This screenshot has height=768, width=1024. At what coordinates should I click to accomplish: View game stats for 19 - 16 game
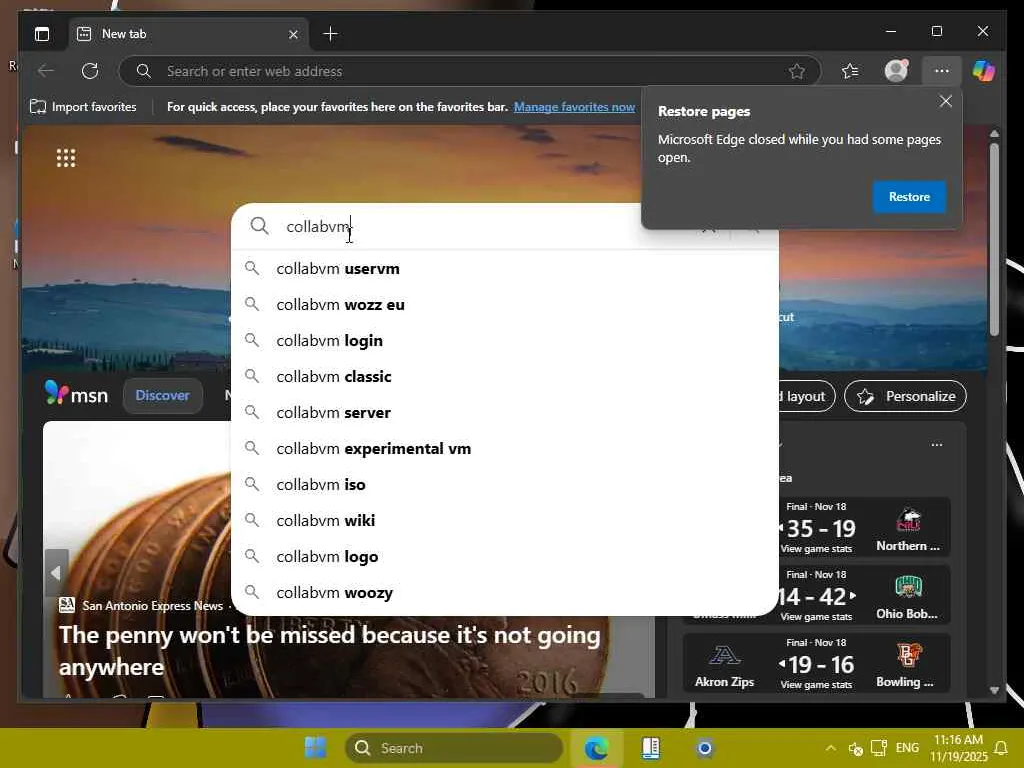816,684
